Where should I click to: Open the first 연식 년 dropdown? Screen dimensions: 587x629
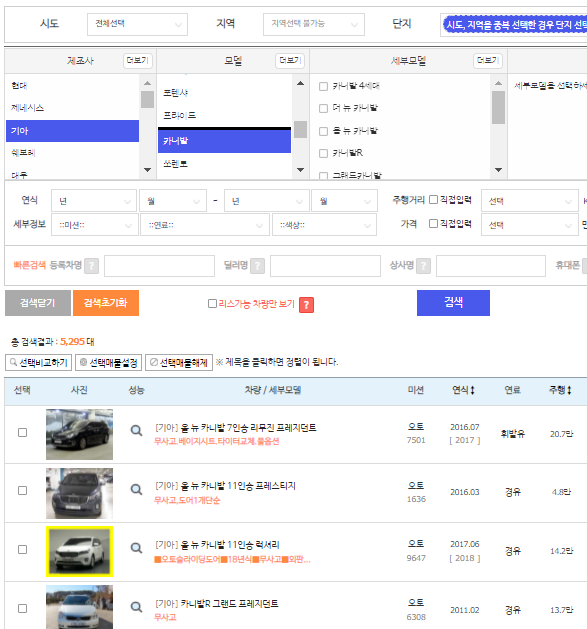pos(94,201)
